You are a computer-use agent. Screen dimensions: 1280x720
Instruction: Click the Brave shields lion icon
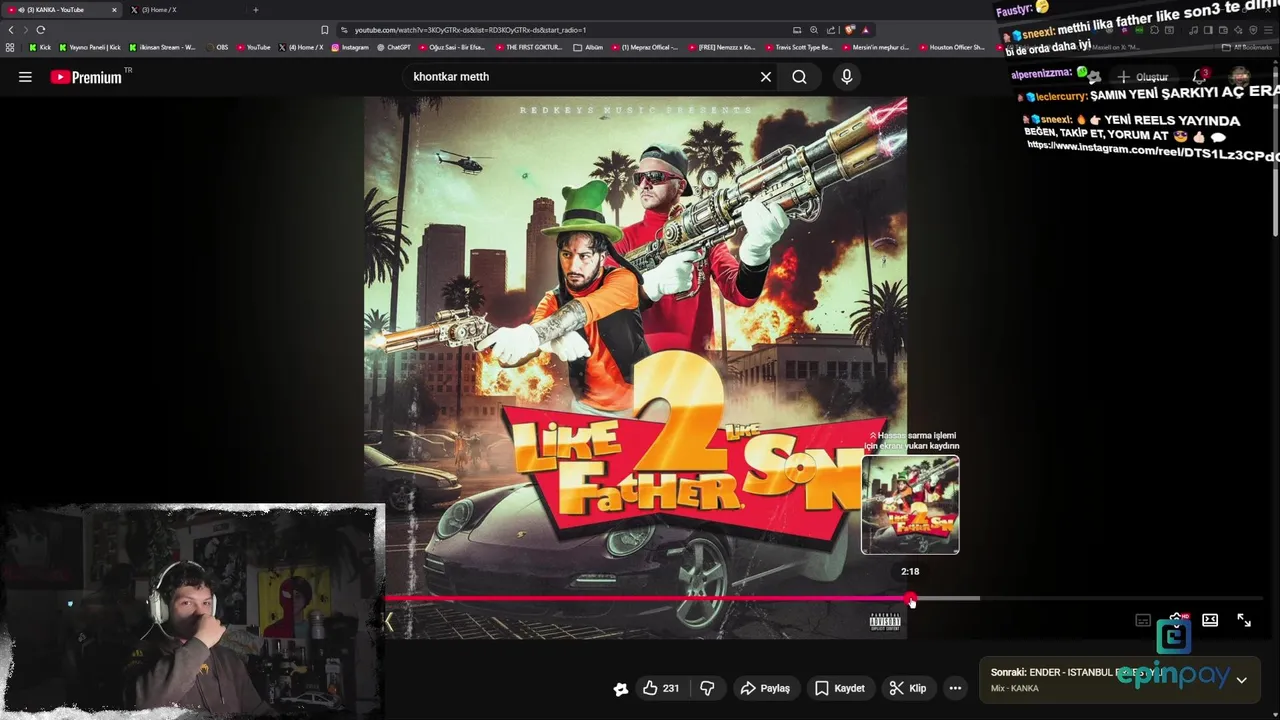850,30
